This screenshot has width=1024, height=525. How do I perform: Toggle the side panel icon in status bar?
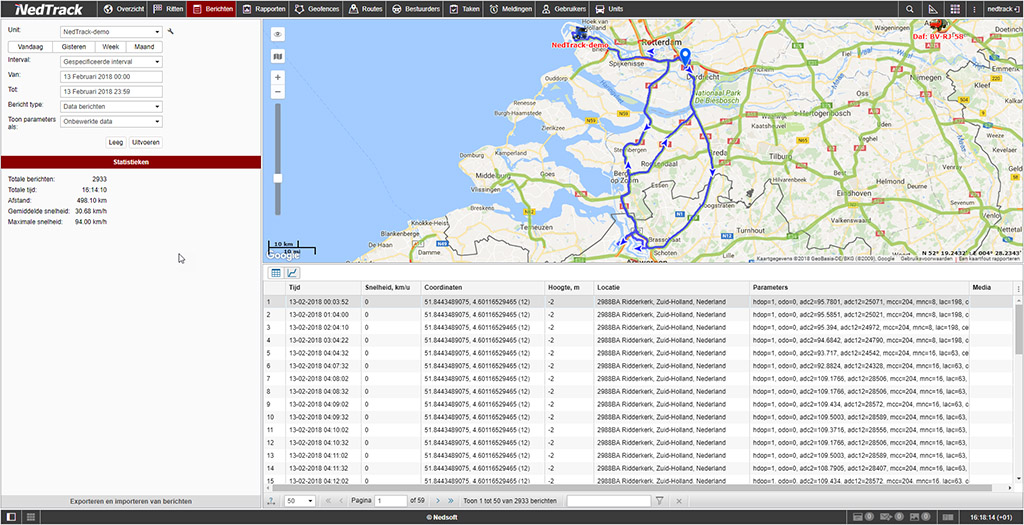click(x=11, y=517)
